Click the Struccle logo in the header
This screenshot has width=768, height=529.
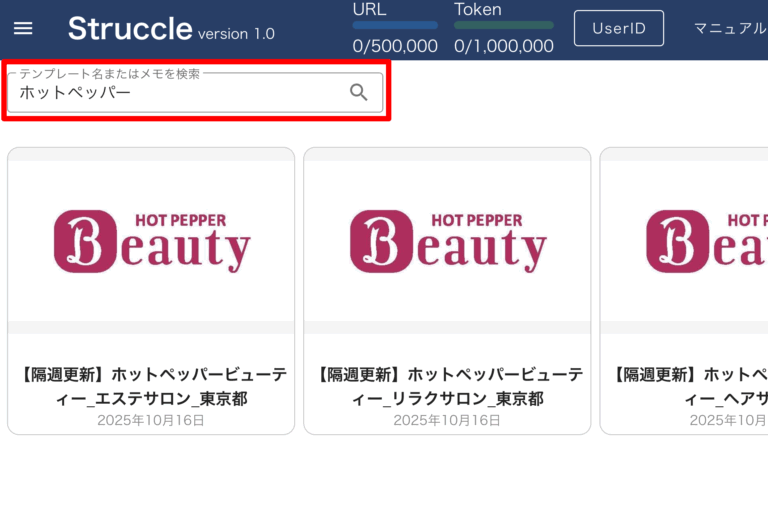point(130,29)
